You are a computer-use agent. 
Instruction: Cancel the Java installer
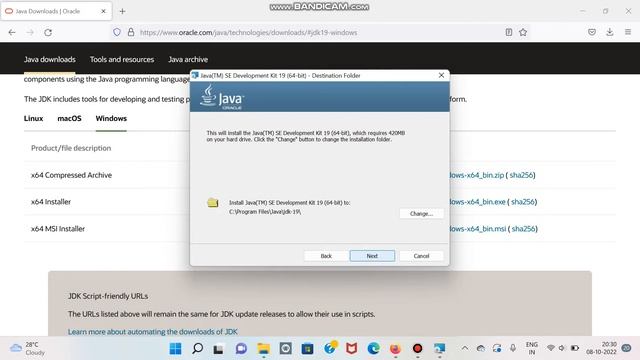[x=421, y=256]
